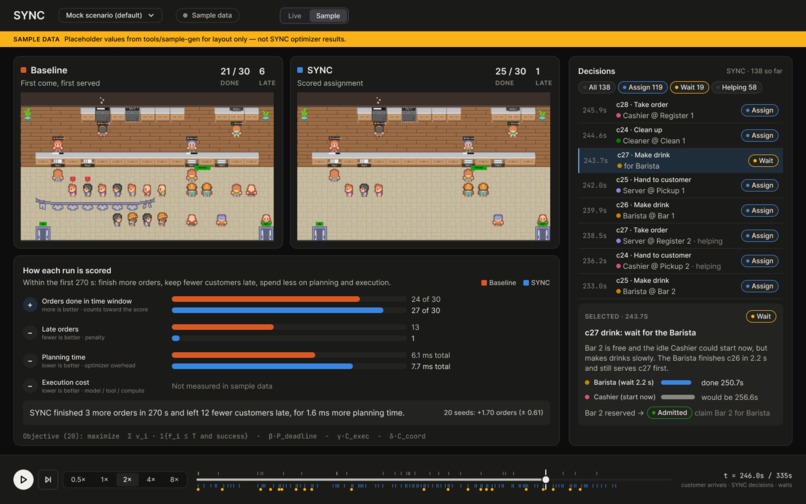Select c28 Take order decision row
The width and height of the screenshot is (806, 504).
pyautogui.click(x=680, y=110)
